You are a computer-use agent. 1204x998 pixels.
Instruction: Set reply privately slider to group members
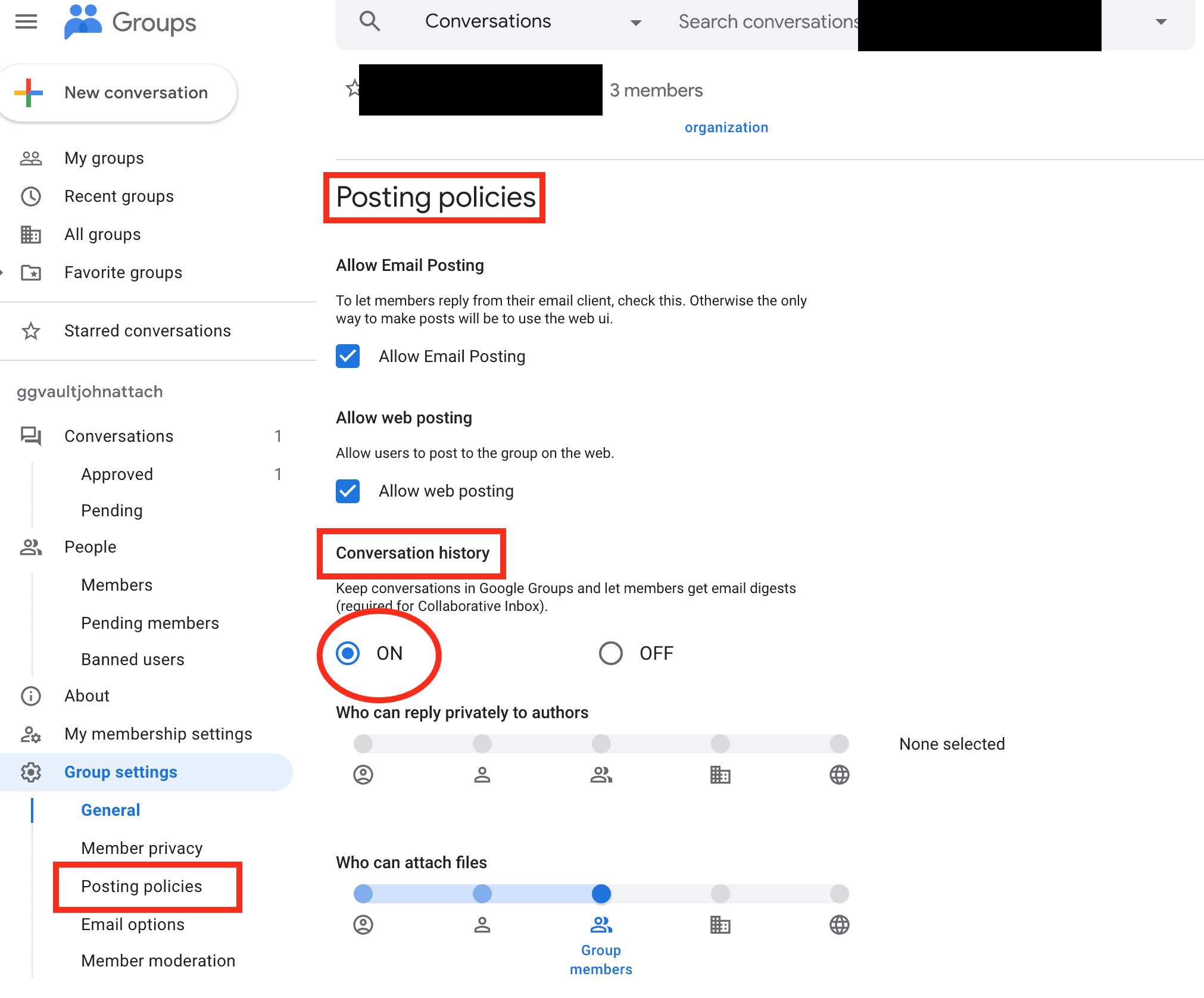pos(601,744)
